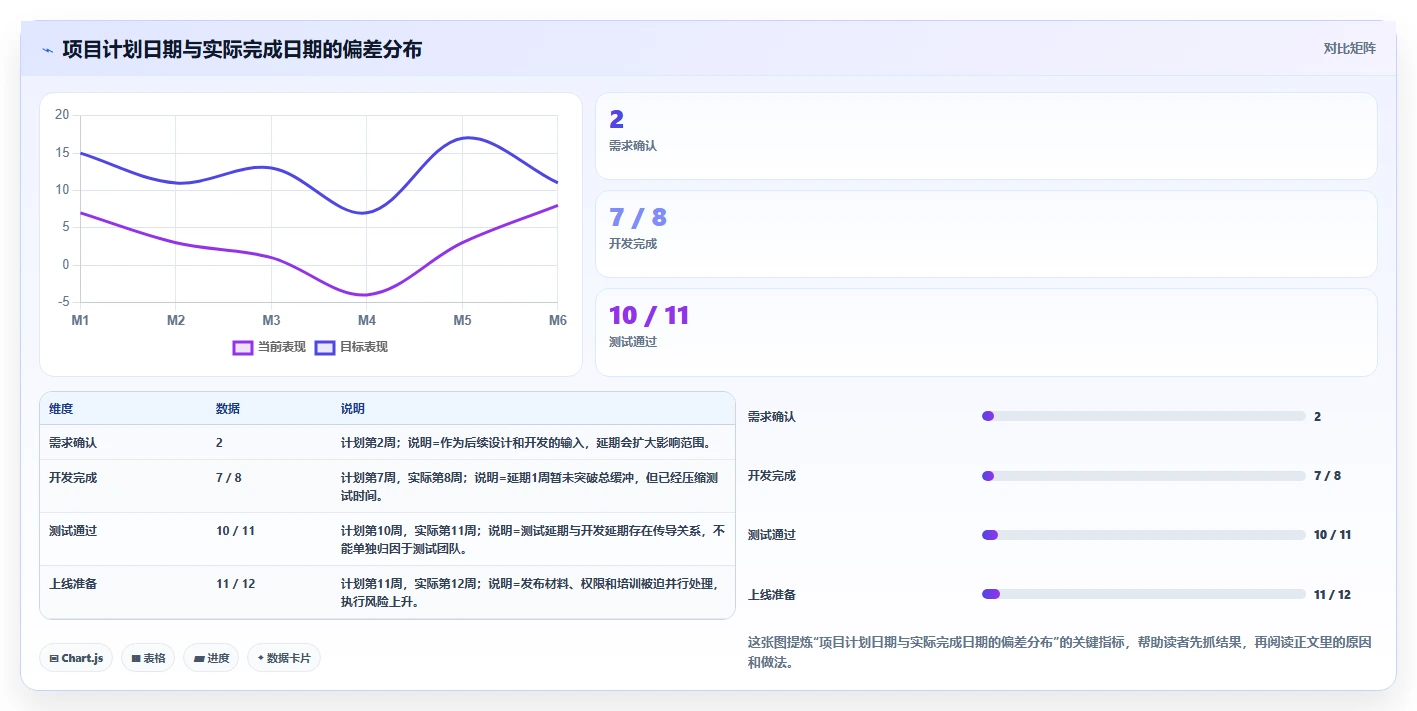Image resolution: width=1417 pixels, height=711 pixels.
Task: Open the 测试通过 data card showing 10 / 11
Action: click(986, 332)
